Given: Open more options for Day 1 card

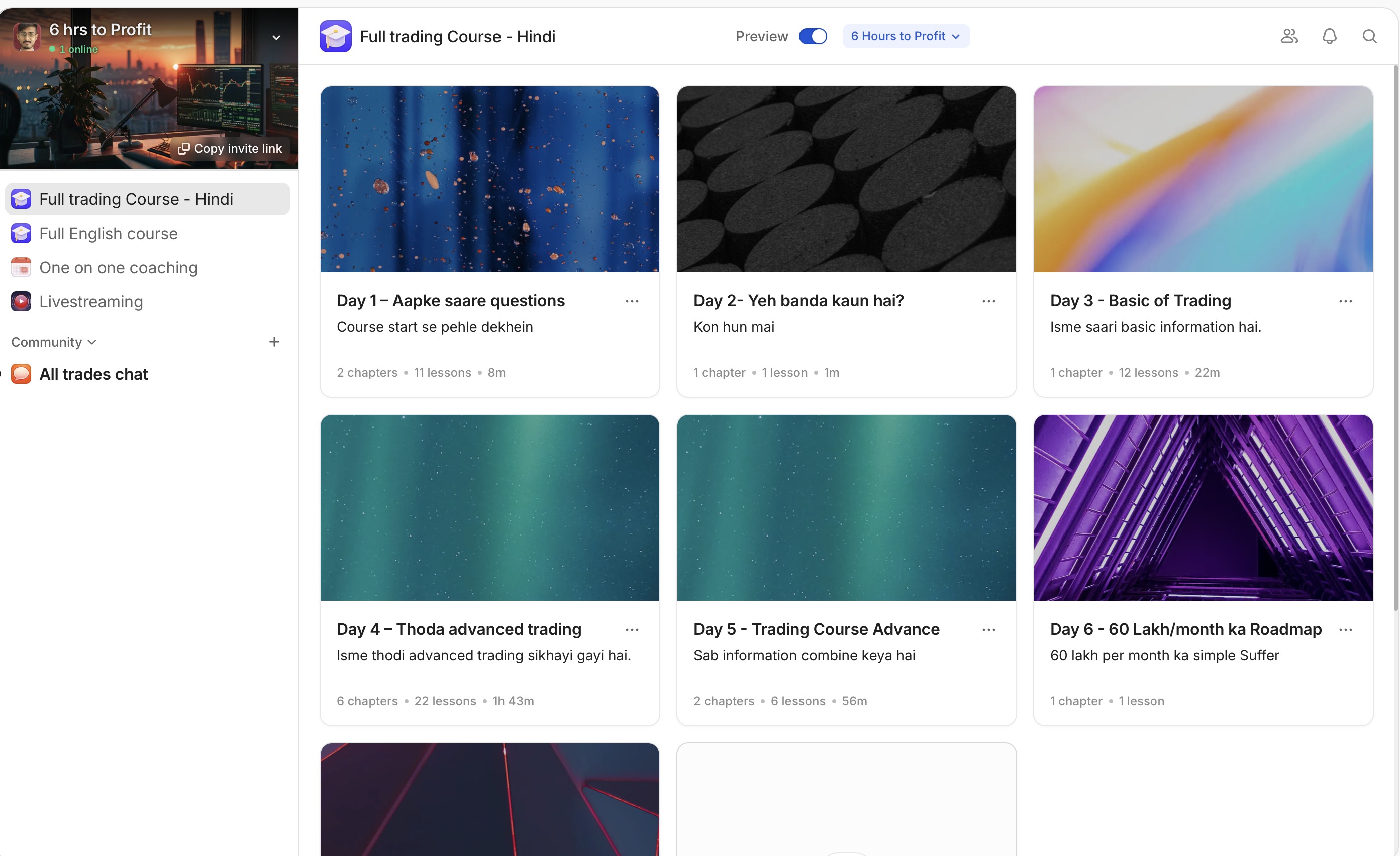Looking at the screenshot, I should [x=632, y=301].
